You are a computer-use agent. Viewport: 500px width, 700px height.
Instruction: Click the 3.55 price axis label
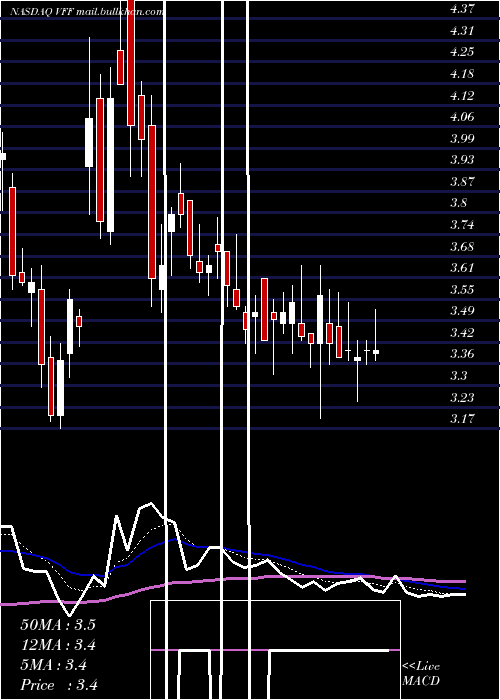(462, 289)
